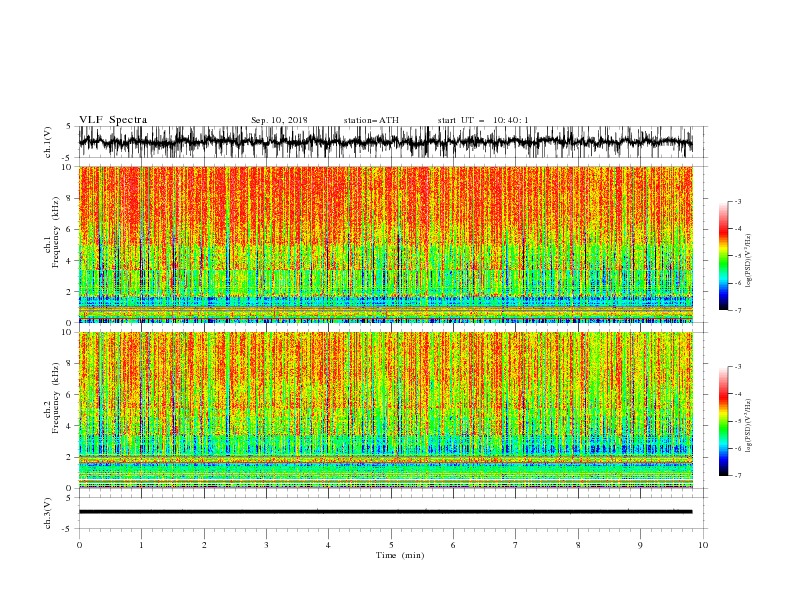Click the log(PSD) label beside upper colorbar
This screenshot has width=792, height=612.
click(x=749, y=261)
